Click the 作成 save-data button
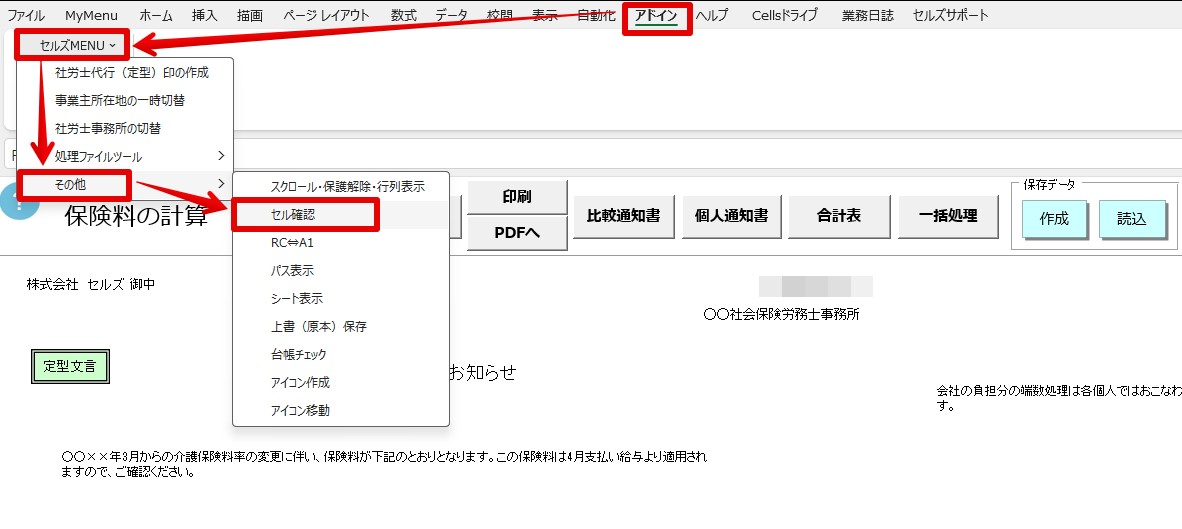 pos(1054,219)
